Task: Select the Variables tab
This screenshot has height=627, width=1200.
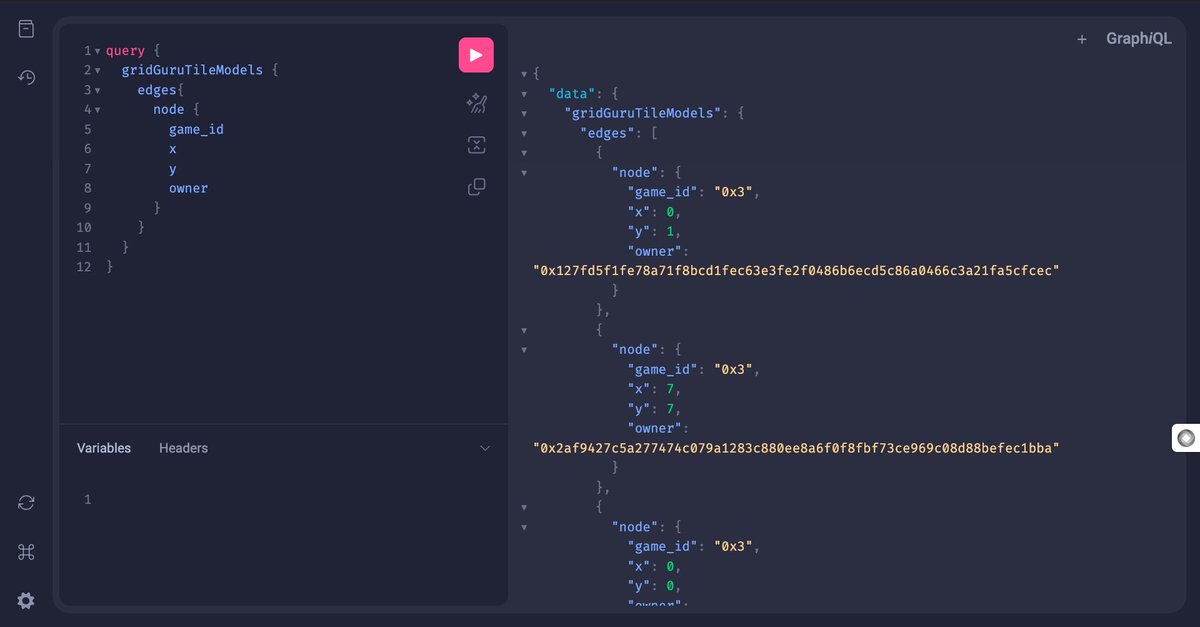Action: (104, 448)
